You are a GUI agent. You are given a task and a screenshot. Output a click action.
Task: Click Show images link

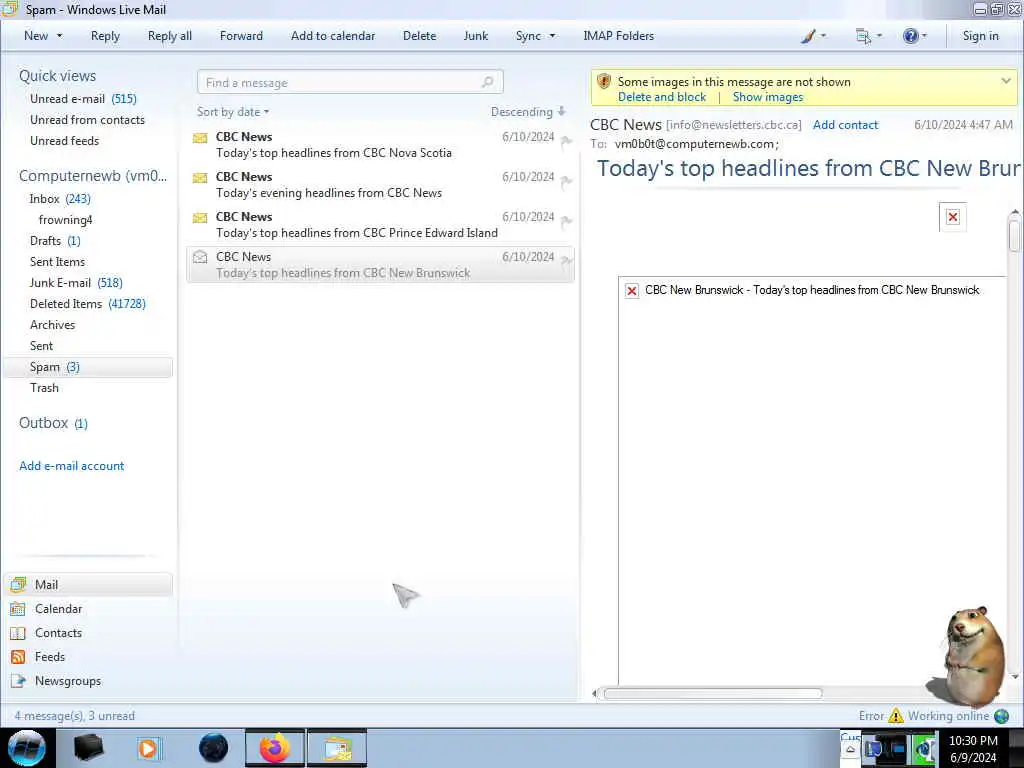pos(767,97)
